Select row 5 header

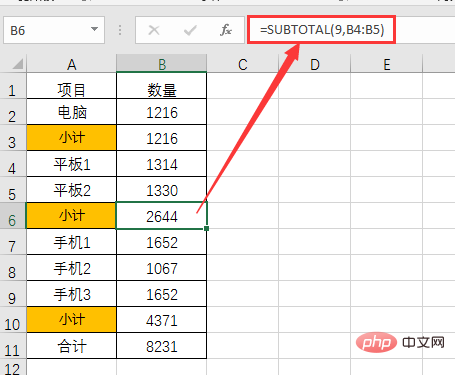click(x=13, y=190)
